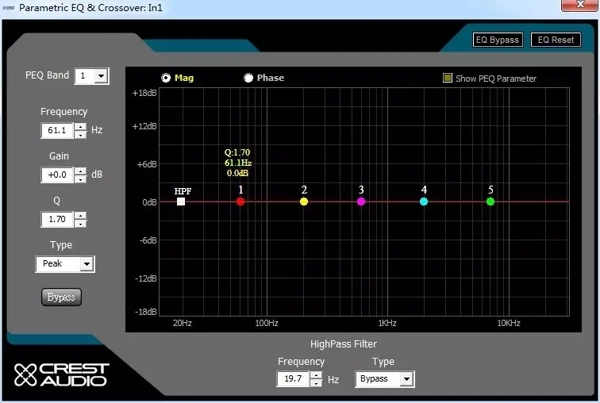Increase Gain with up arrow
This screenshot has width=600, height=403.
pos(80,171)
